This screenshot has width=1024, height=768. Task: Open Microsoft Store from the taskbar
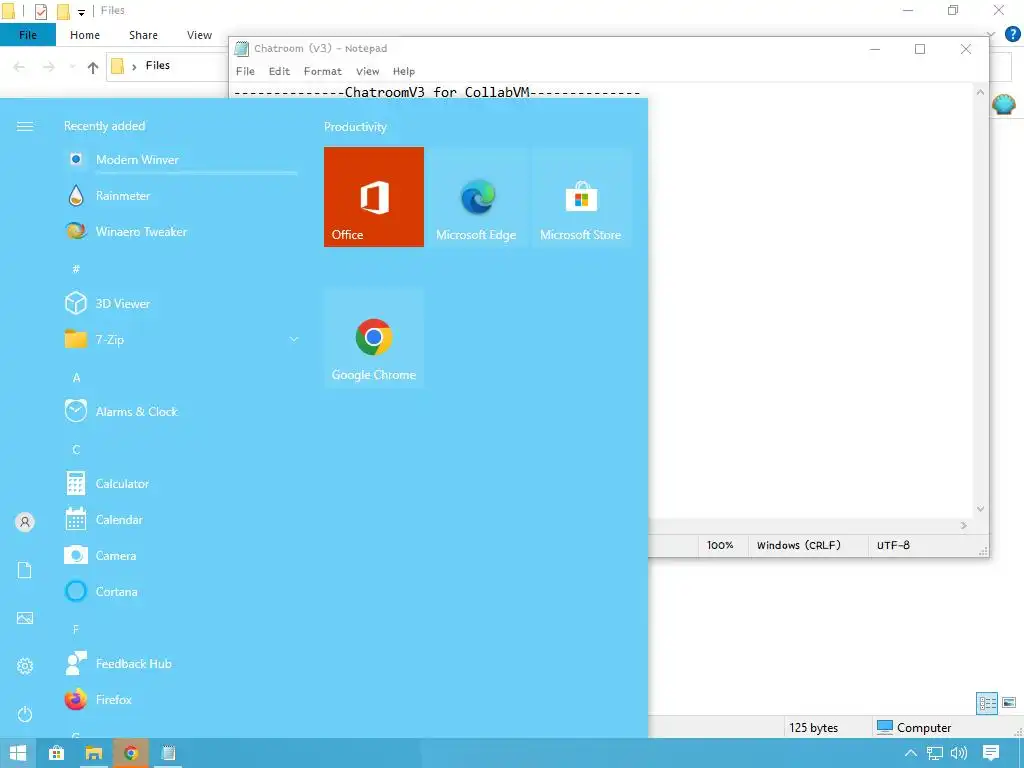click(x=57, y=753)
